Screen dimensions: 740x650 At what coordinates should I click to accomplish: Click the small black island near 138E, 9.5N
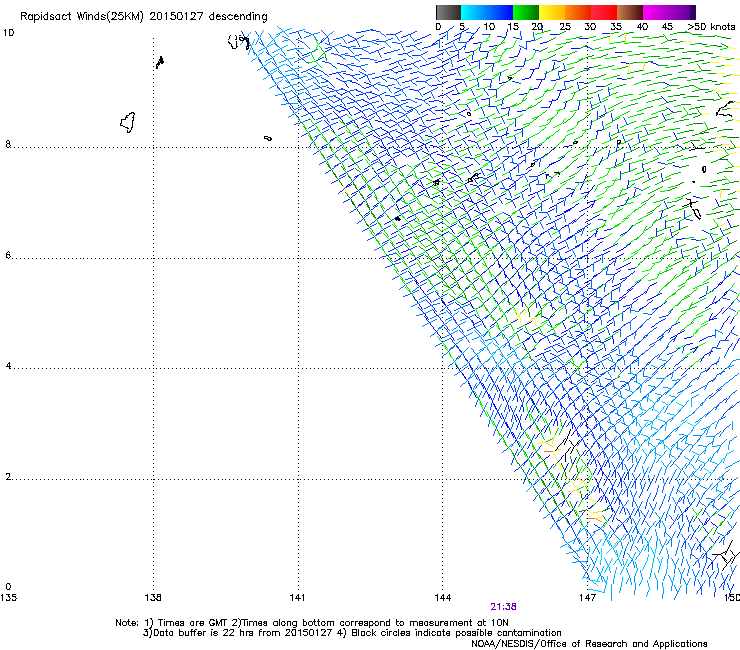coord(160,62)
